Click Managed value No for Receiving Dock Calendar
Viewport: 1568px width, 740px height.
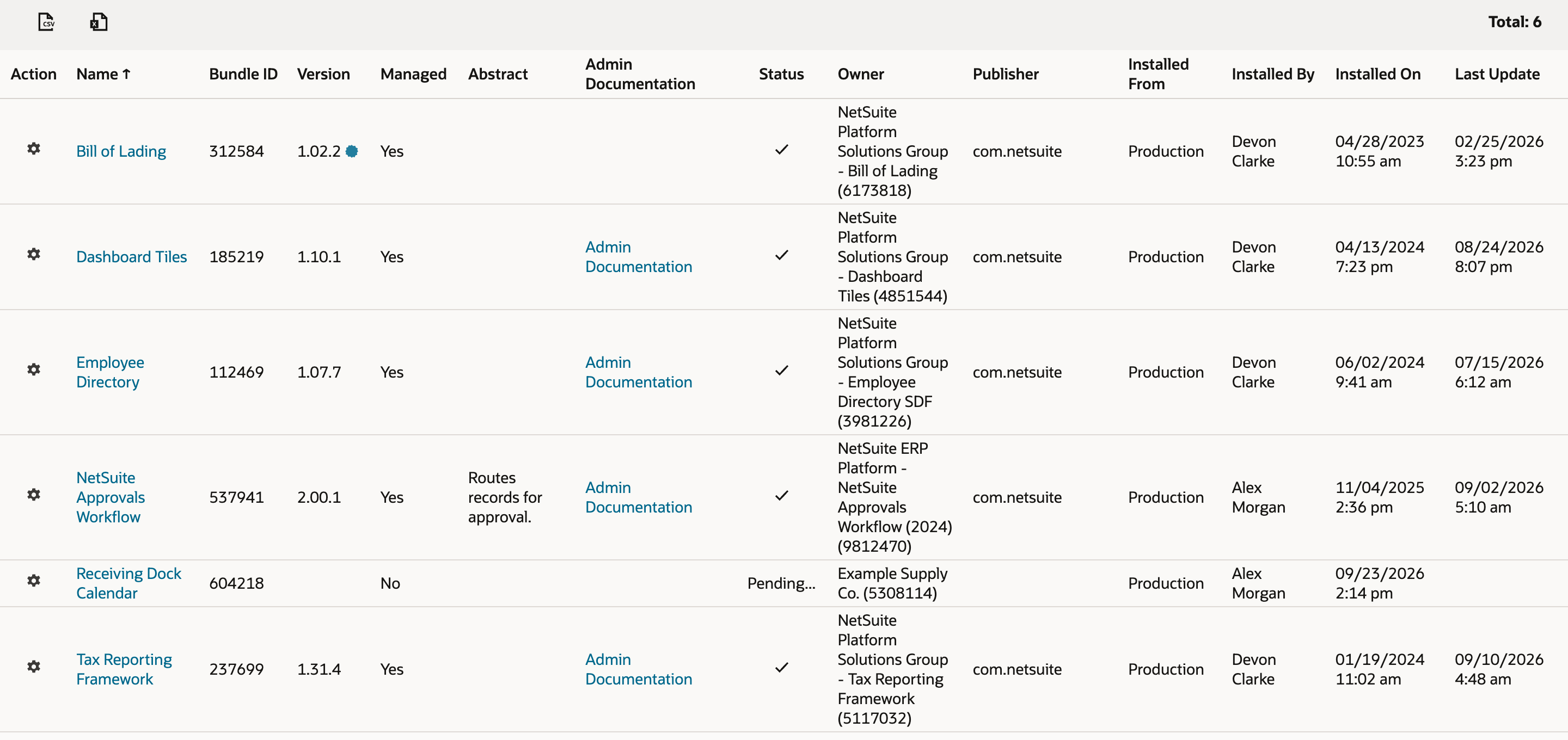click(390, 584)
